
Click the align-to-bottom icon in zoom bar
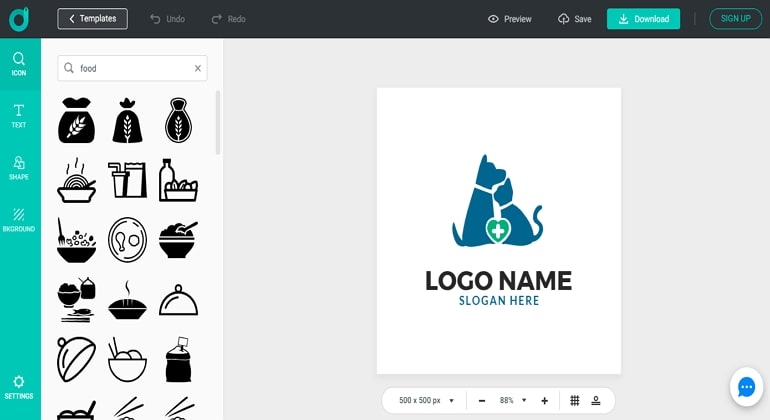pos(596,401)
